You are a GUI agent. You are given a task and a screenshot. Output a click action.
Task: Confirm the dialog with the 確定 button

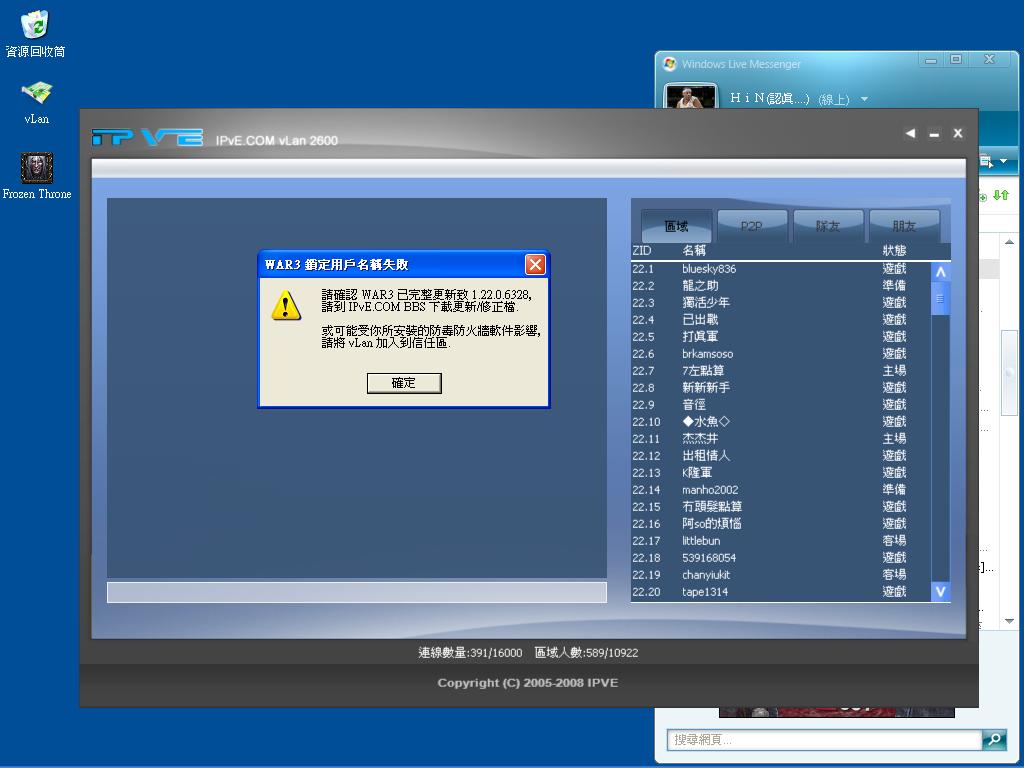pos(404,383)
